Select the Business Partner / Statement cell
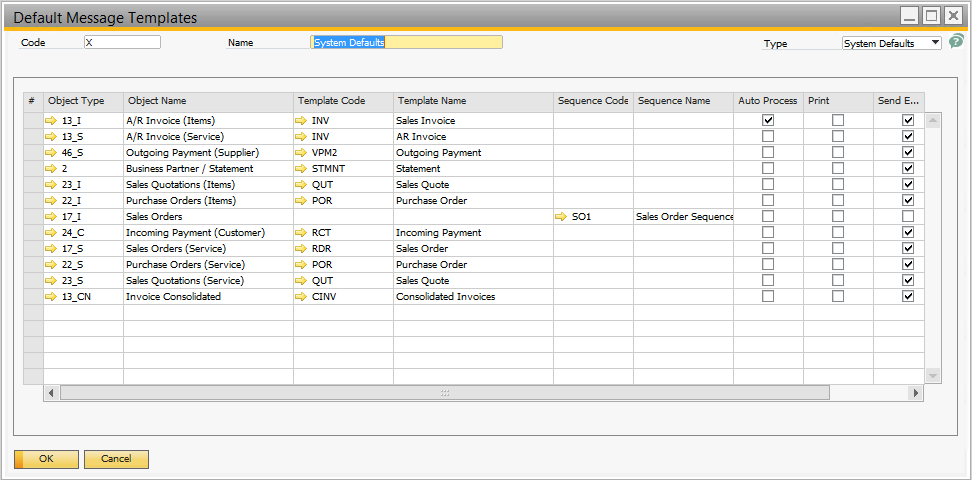The width and height of the screenshot is (972, 480). tap(208, 169)
